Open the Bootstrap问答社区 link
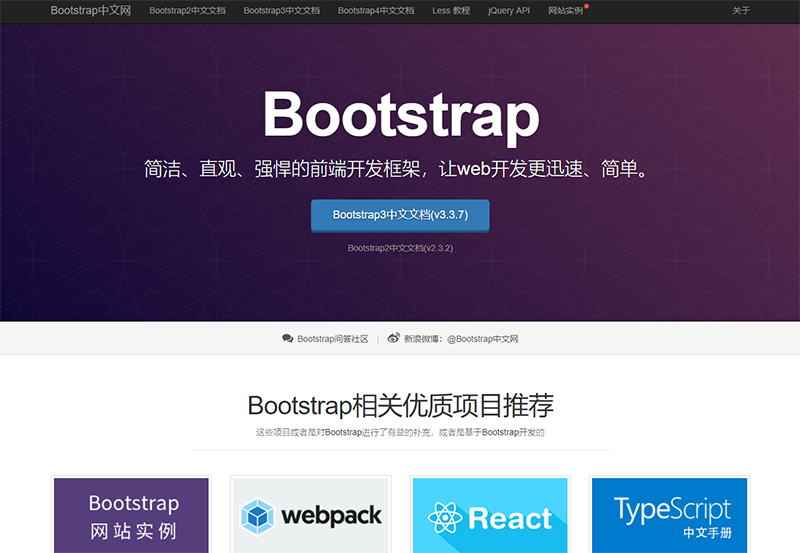 (x=333, y=339)
